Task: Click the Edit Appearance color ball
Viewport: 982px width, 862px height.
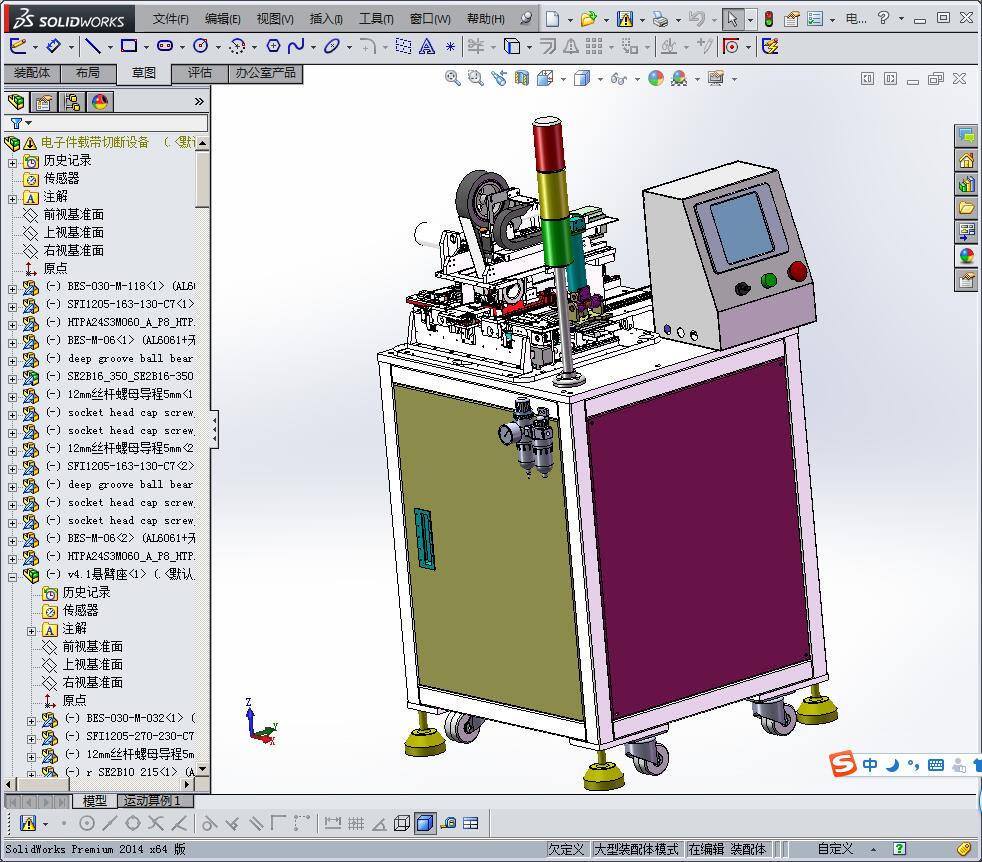Action: point(656,78)
